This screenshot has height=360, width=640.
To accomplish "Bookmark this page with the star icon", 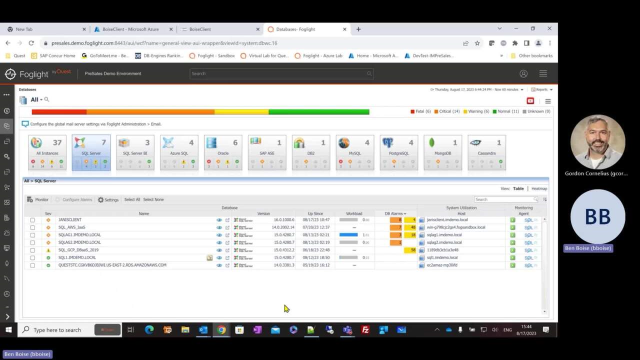I will point(477,43).
